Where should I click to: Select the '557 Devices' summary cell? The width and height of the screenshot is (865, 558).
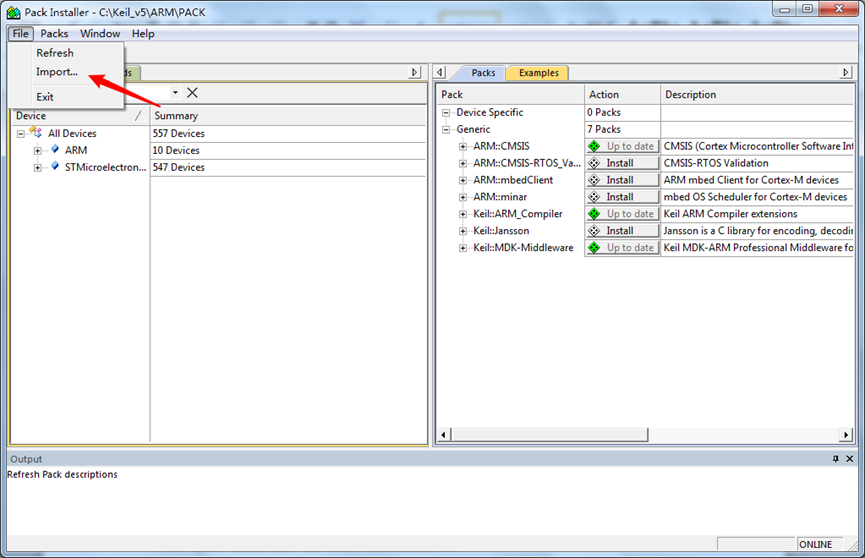point(288,134)
